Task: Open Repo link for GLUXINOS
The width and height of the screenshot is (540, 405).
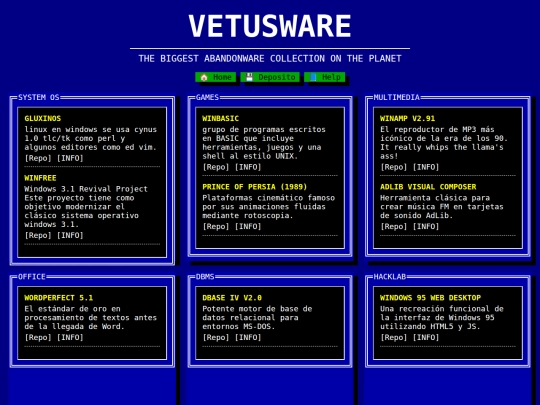Action: [x=38, y=158]
